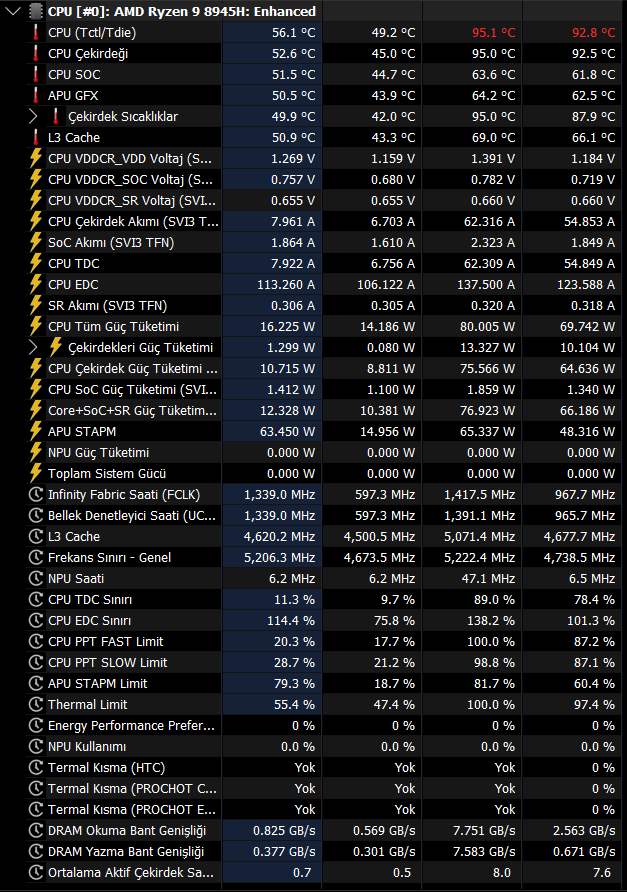Click clock icon of DRAM Okuma Bant Genişliği
Screen dimensions: 627x892
click(x=35, y=831)
